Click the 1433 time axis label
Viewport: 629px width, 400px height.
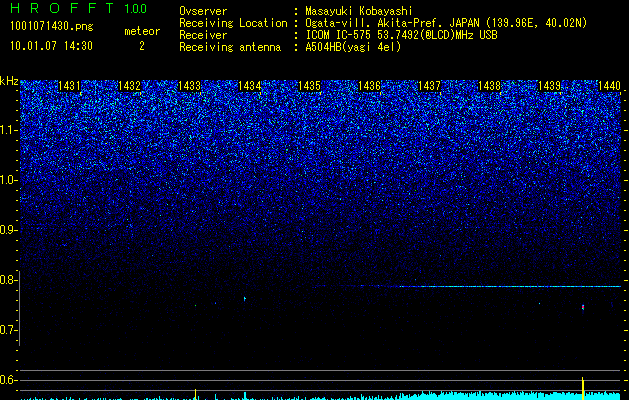tap(189, 86)
